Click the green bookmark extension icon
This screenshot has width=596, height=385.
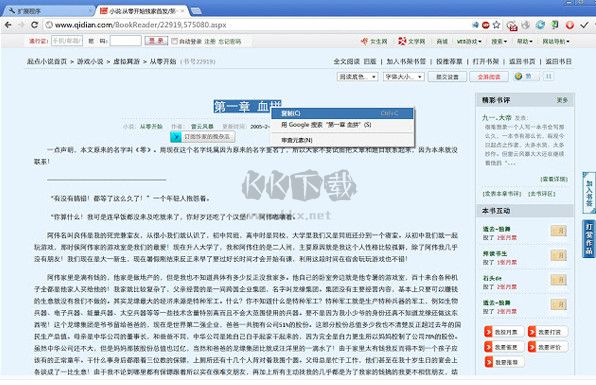point(555,25)
